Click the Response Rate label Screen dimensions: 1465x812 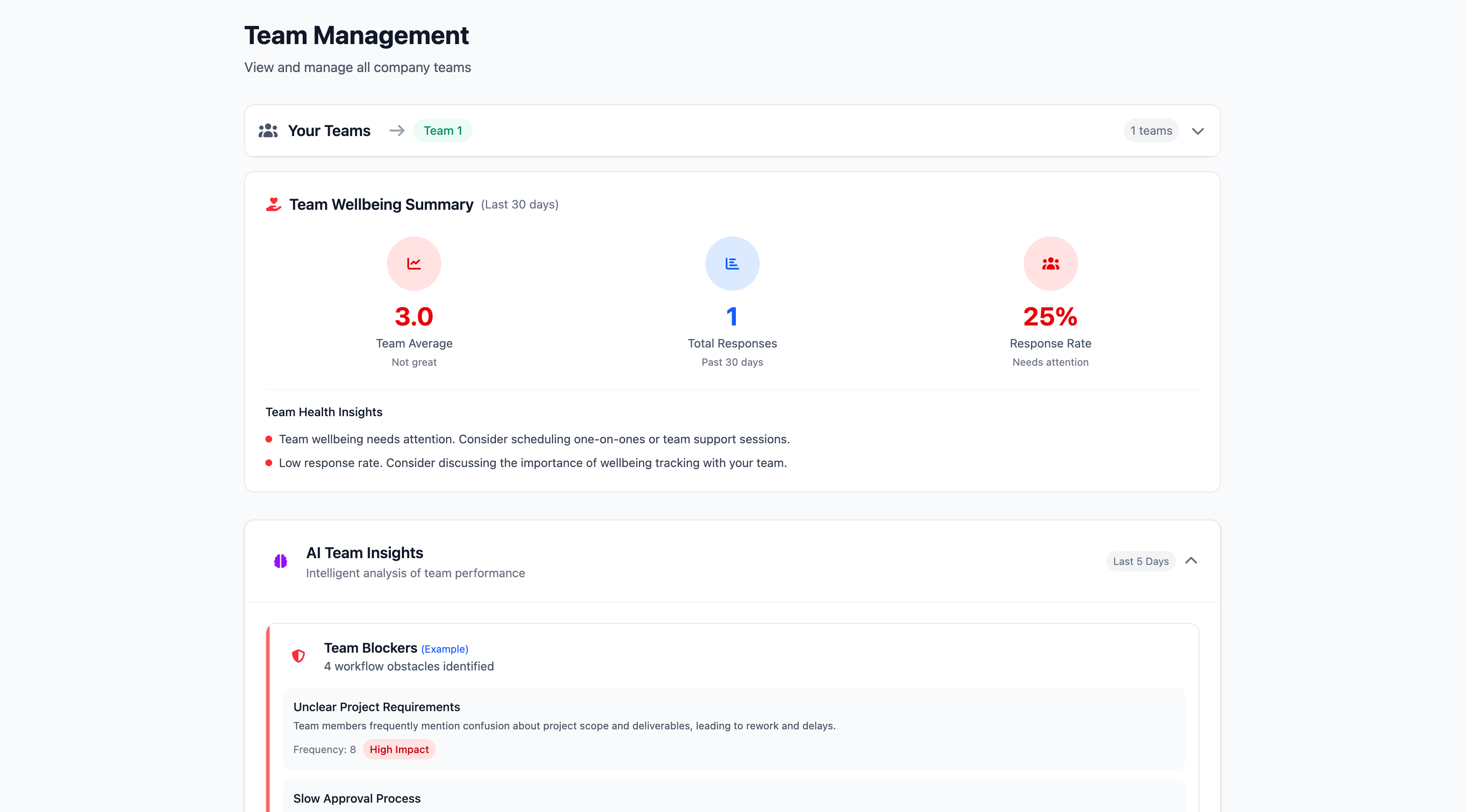[x=1050, y=343]
